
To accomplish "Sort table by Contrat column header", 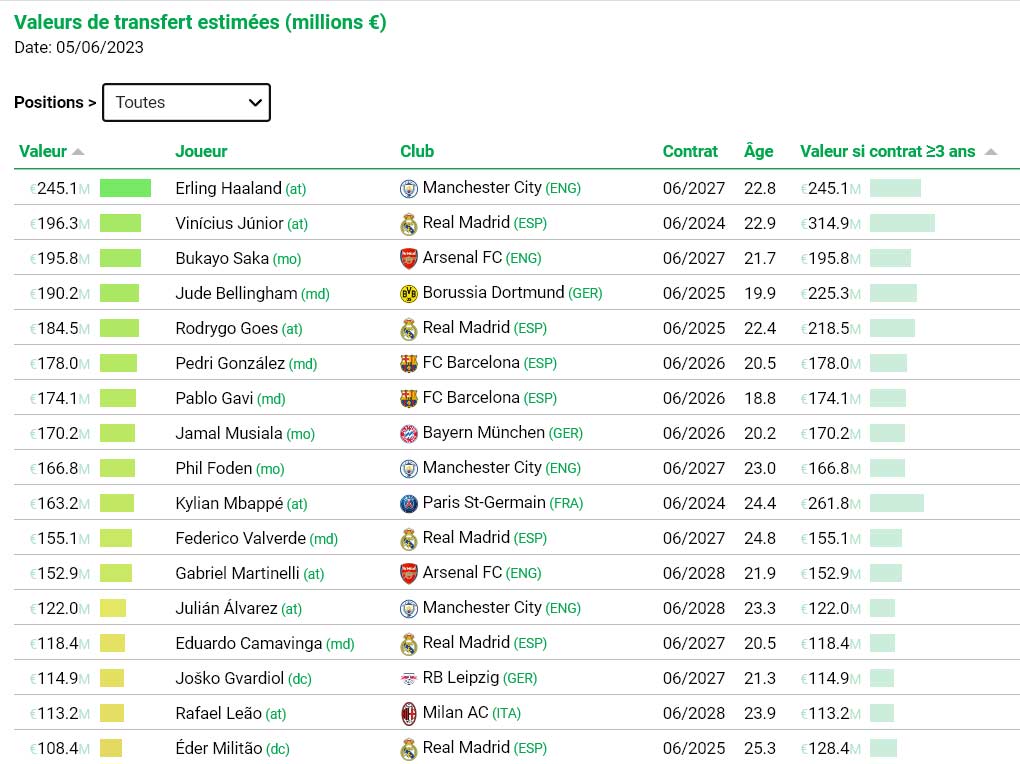I will [690, 152].
